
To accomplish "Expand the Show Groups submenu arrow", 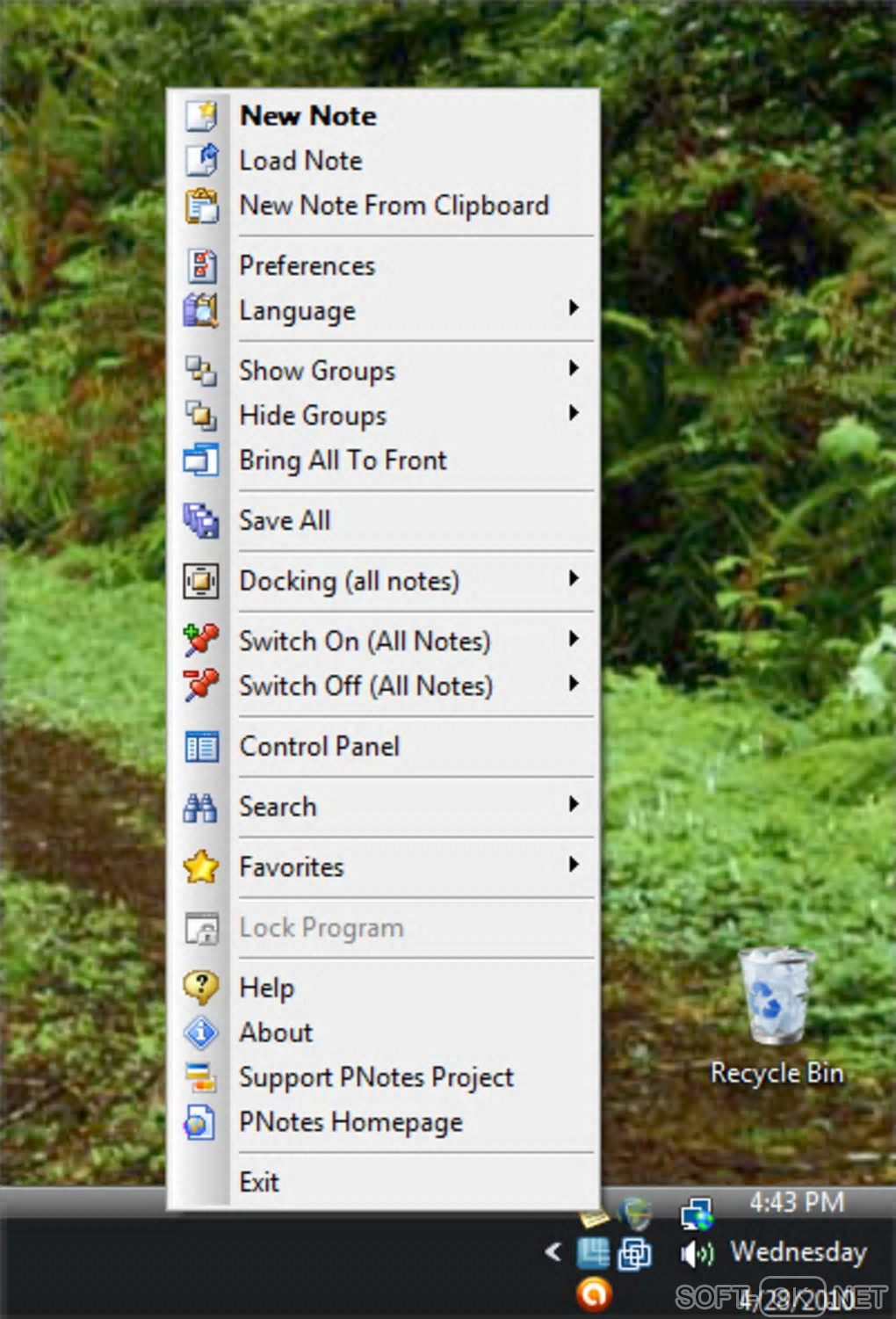I will pos(574,368).
